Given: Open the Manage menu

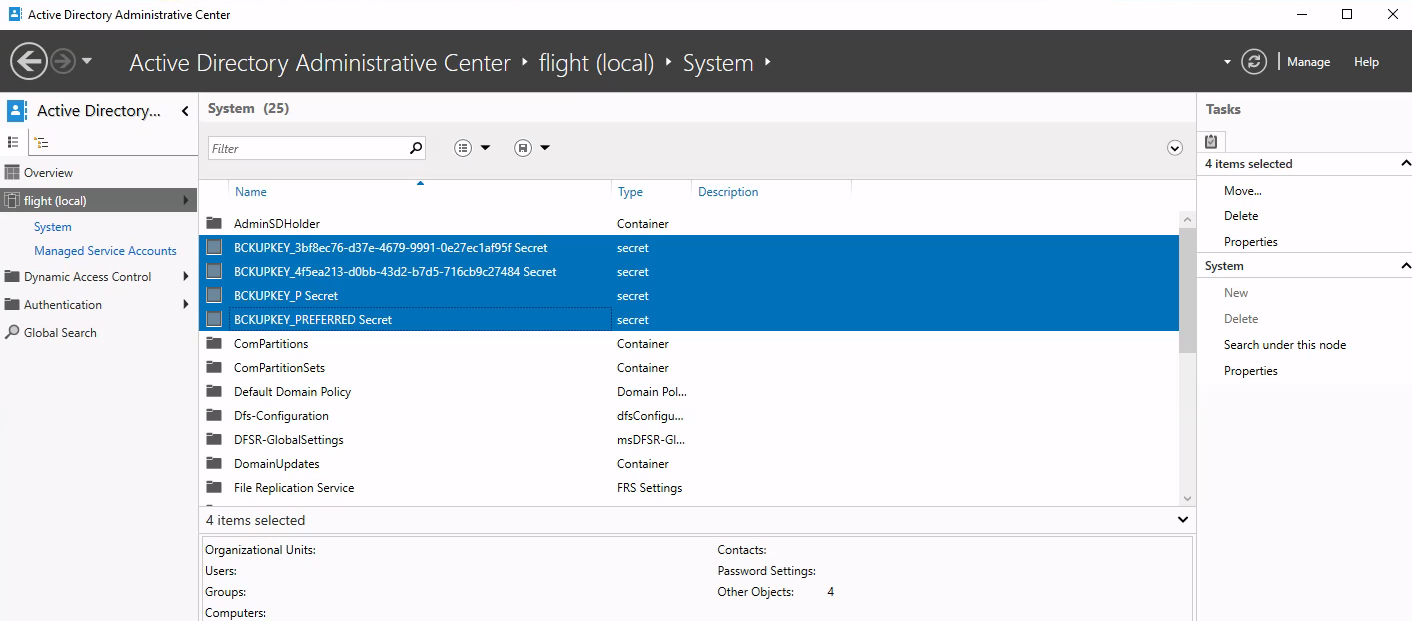Looking at the screenshot, I should click(x=1308, y=62).
